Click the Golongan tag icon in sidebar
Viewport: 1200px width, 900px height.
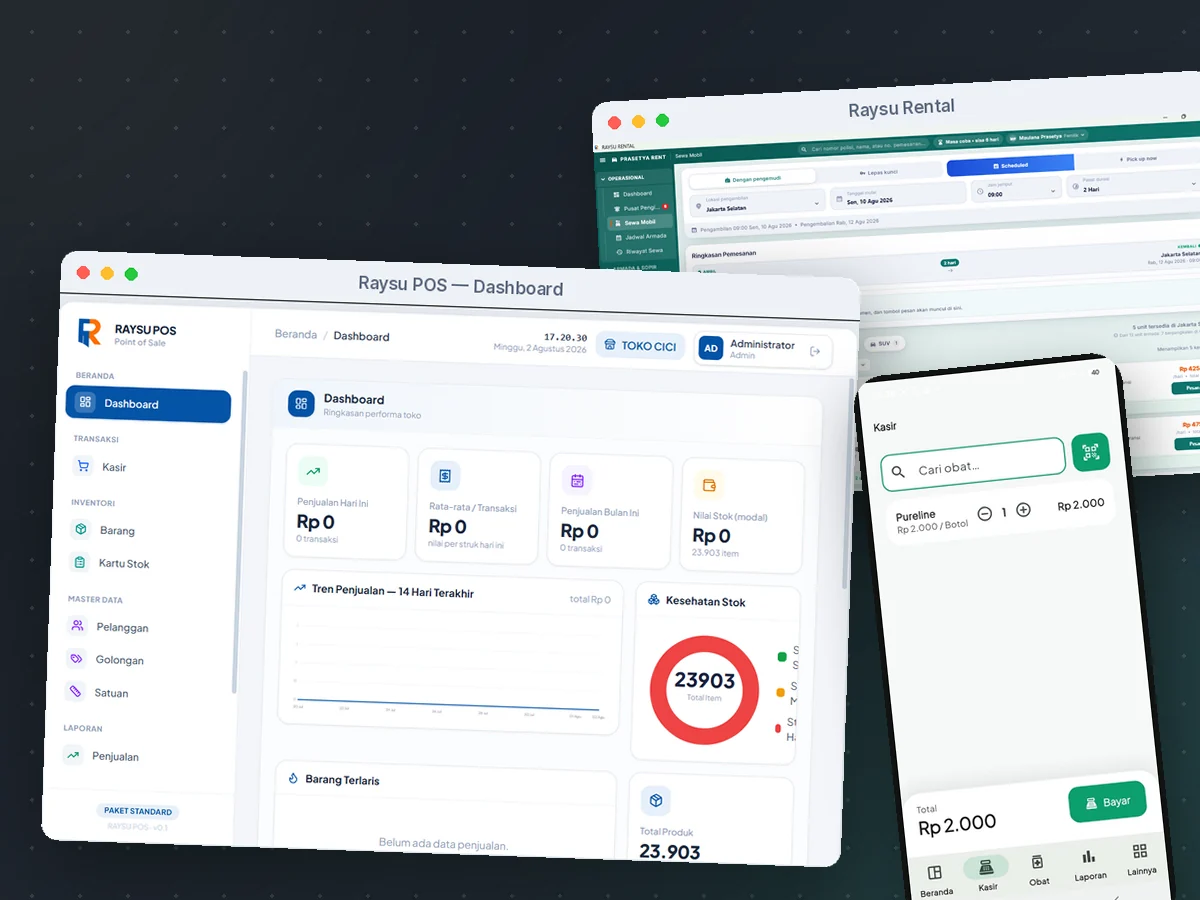(76, 659)
